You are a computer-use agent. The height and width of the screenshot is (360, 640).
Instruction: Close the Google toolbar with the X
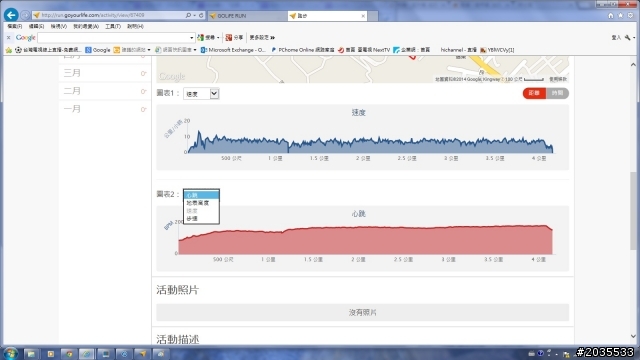coord(8,38)
